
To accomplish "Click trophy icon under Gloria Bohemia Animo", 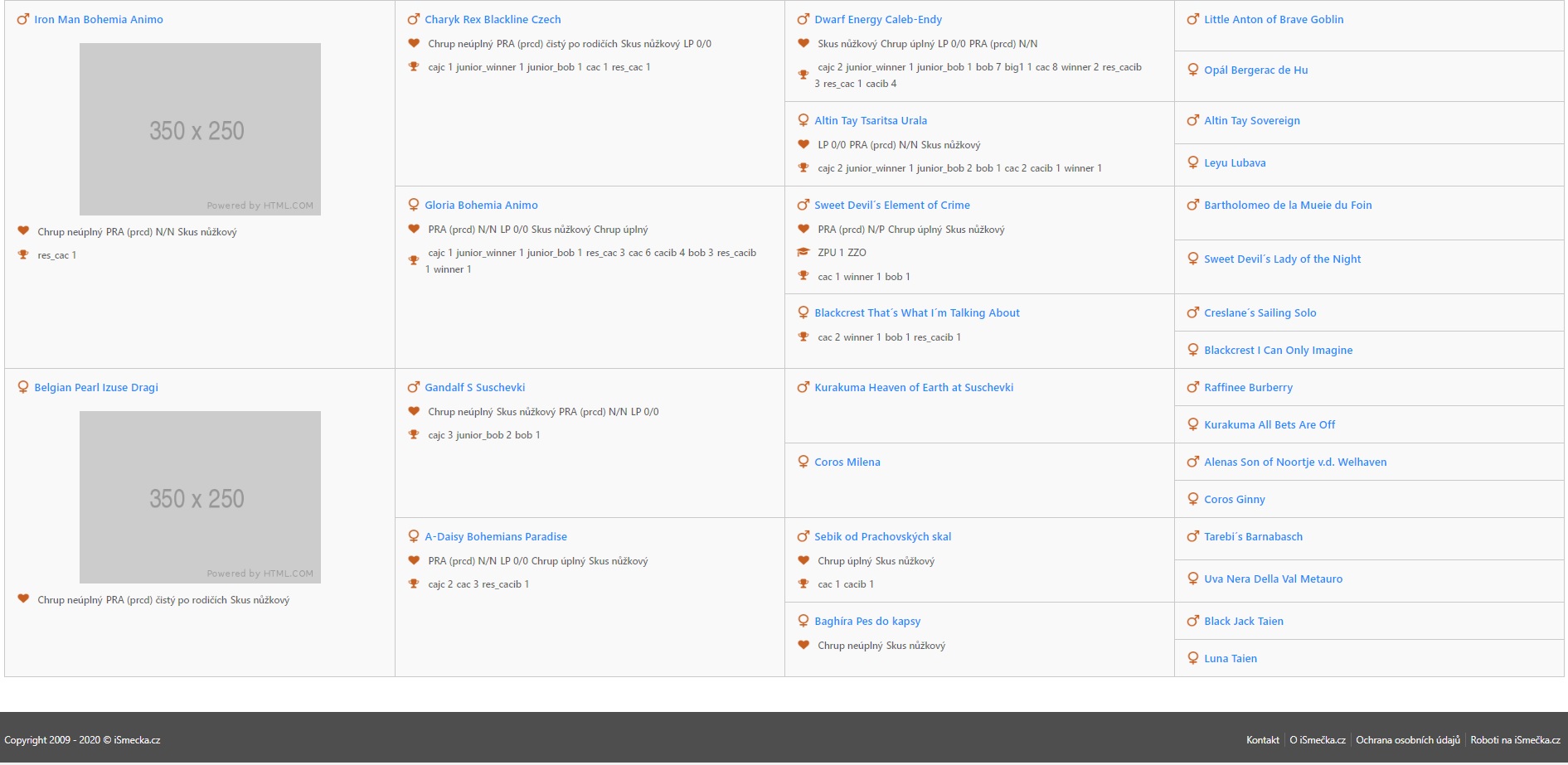I will [413, 260].
